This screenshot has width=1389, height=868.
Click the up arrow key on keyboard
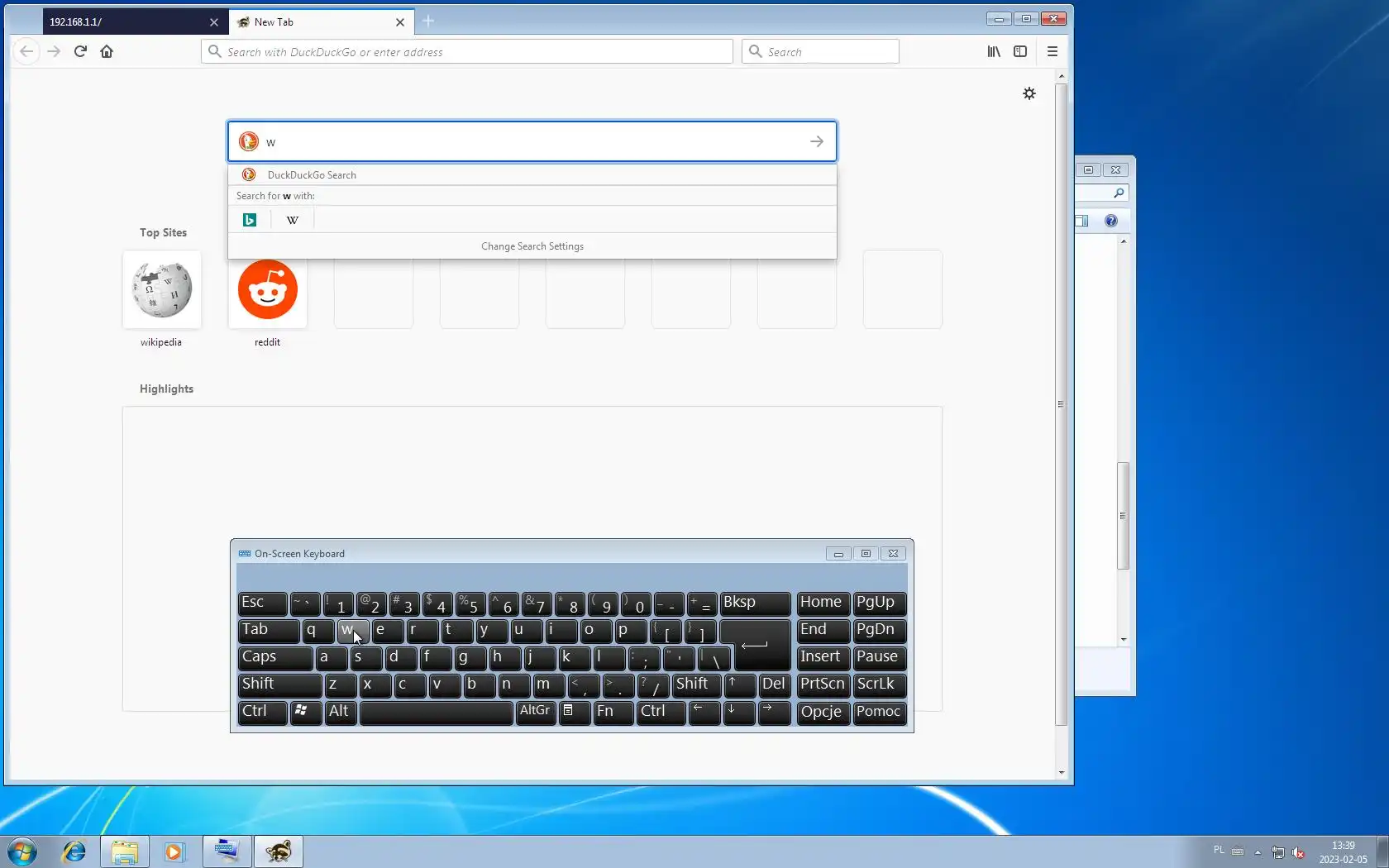740,685
